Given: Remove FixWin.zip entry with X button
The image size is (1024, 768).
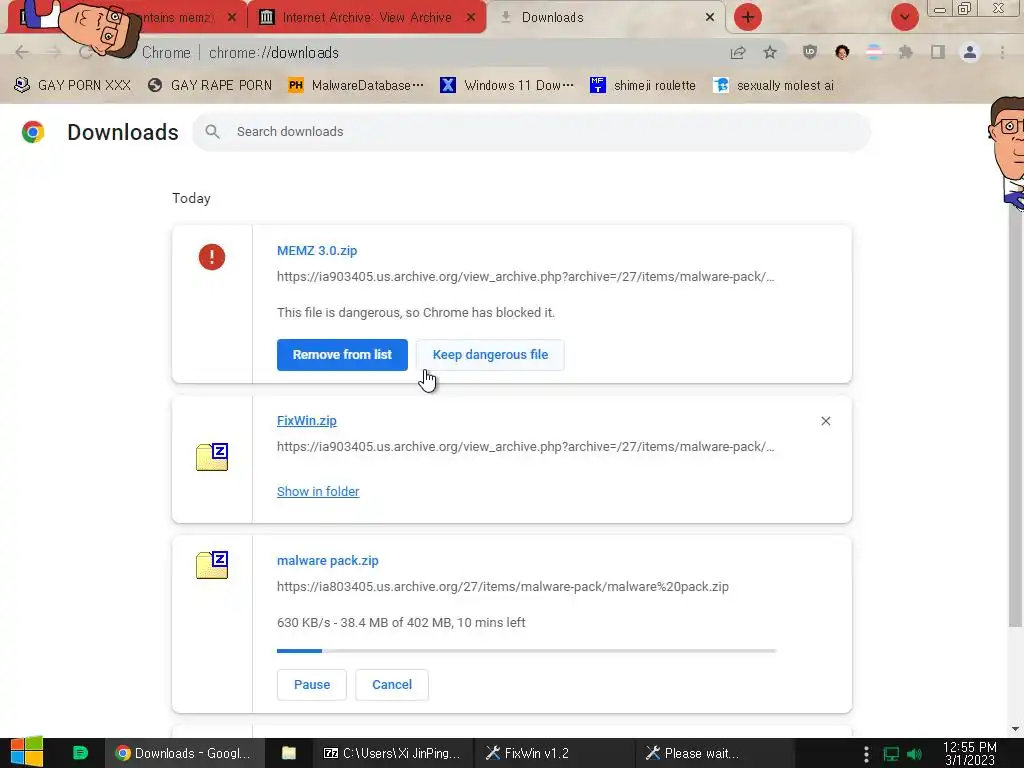Looking at the screenshot, I should [x=825, y=421].
